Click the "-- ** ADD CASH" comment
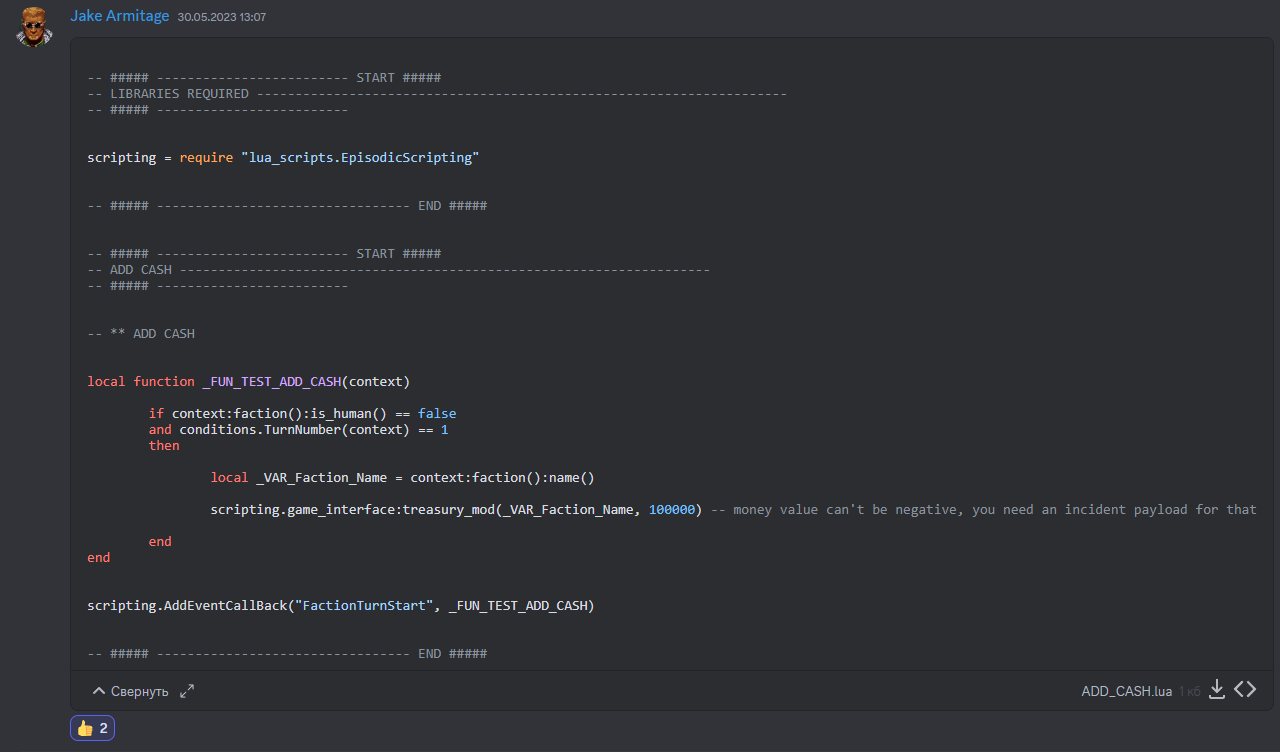The image size is (1280, 752). (x=141, y=334)
